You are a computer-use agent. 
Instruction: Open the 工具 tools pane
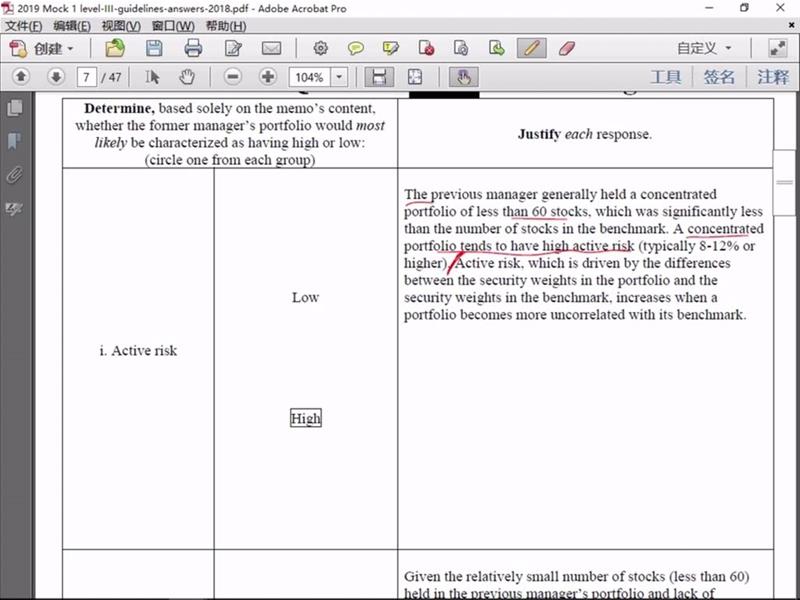pyautogui.click(x=666, y=77)
